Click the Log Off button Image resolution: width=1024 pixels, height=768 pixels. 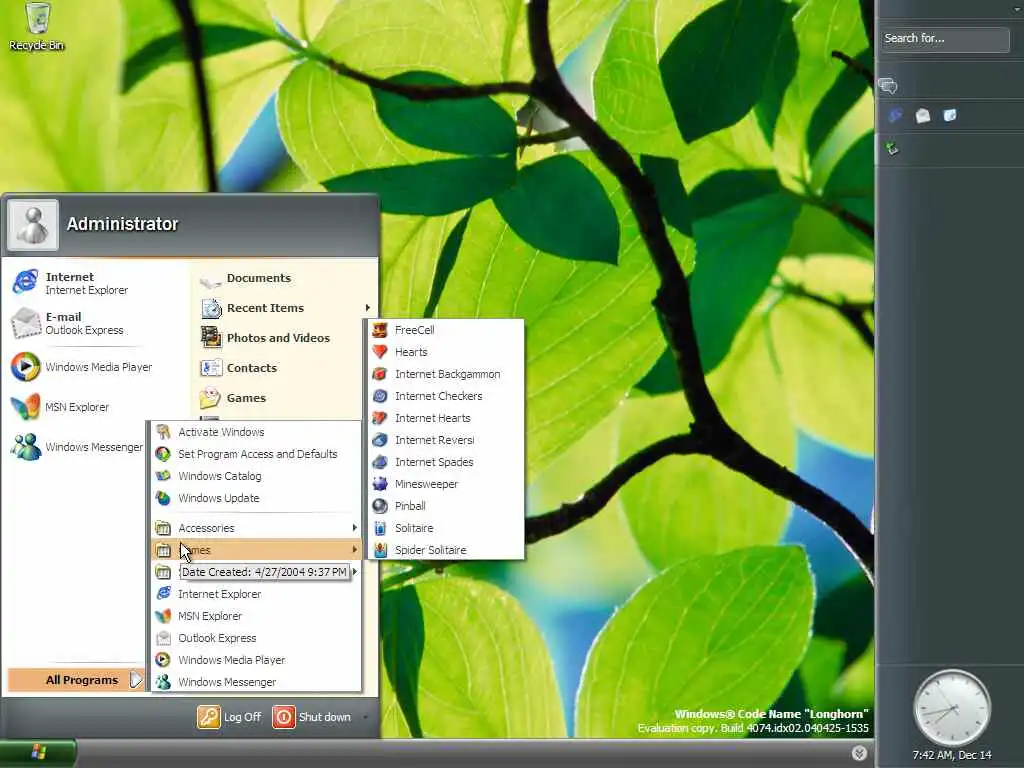(229, 717)
